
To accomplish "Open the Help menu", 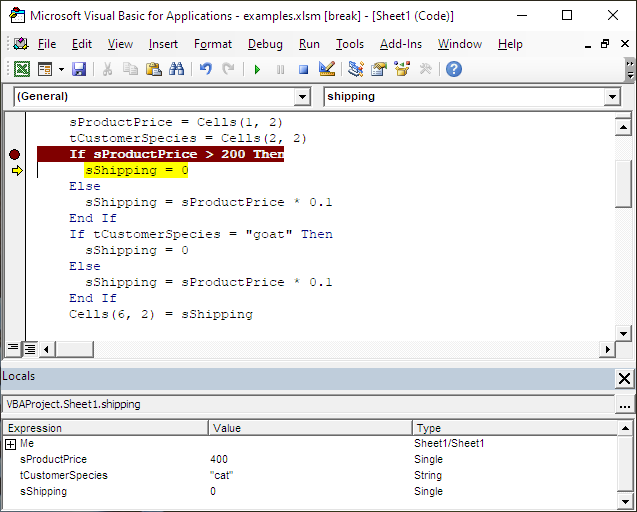I will point(510,44).
